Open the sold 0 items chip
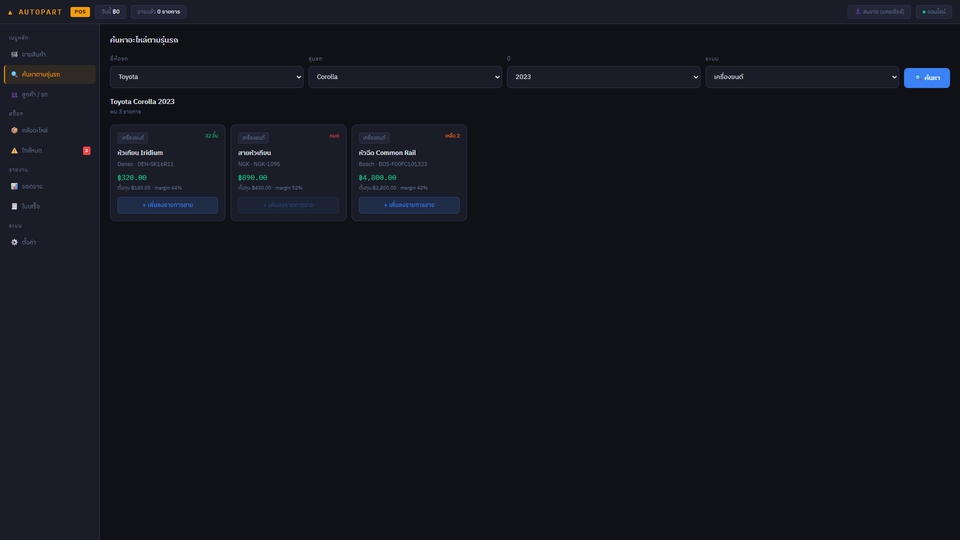Viewport: 960px width, 540px height. (x=159, y=12)
